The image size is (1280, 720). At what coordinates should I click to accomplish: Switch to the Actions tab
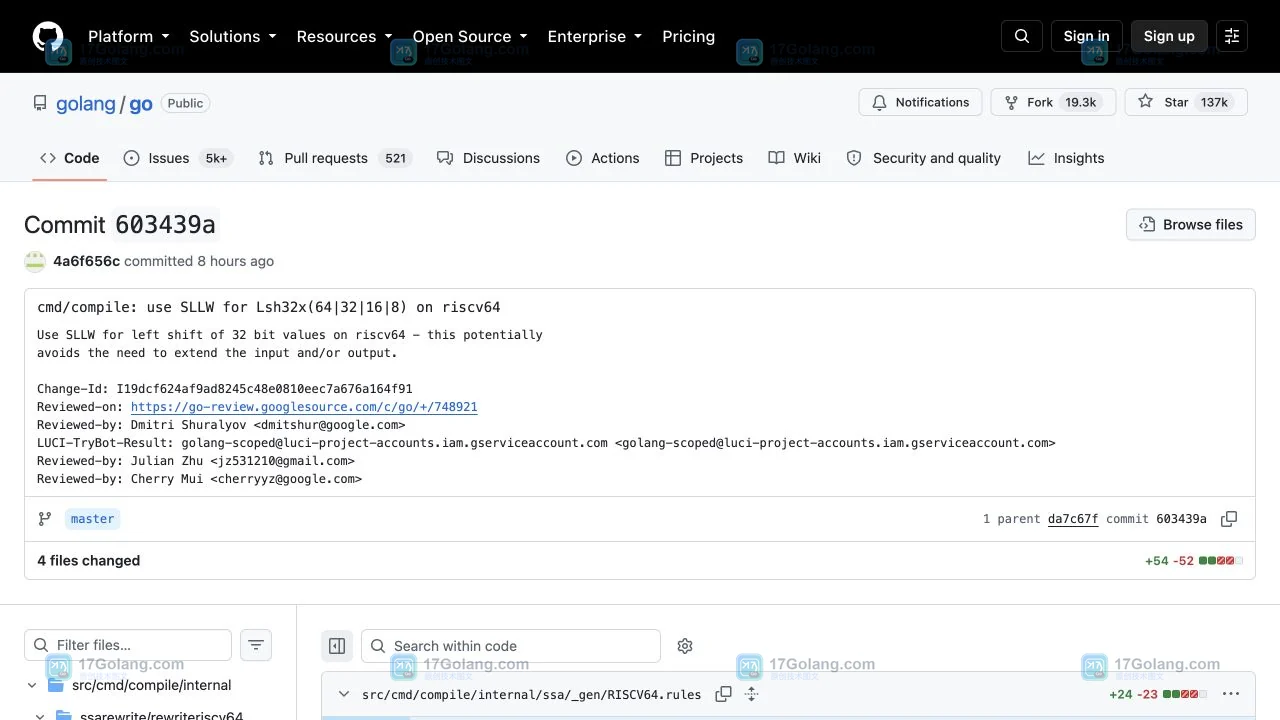[x=602, y=158]
